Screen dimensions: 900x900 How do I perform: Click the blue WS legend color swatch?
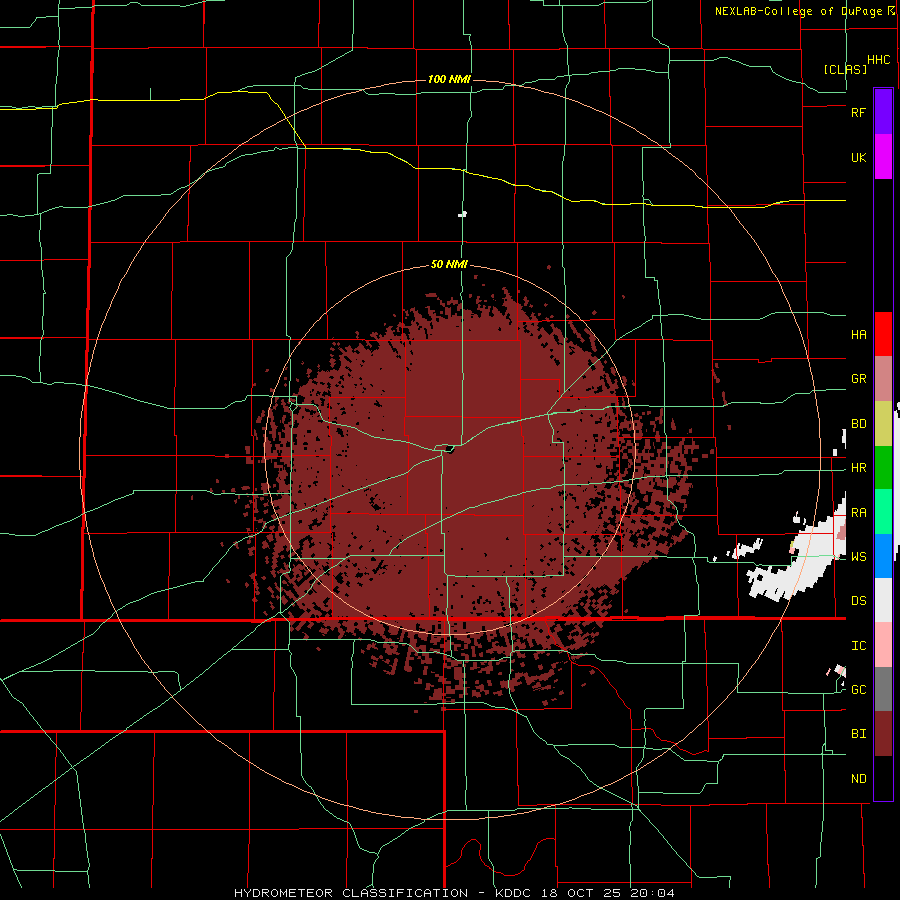(x=883, y=556)
